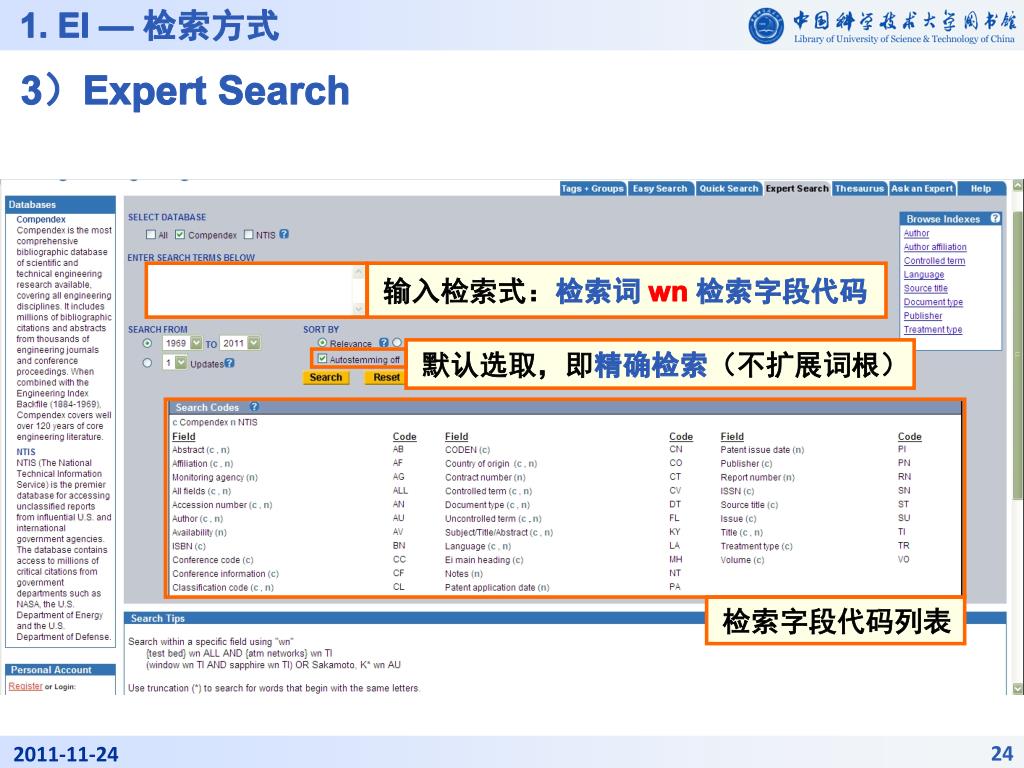1024x768 pixels.
Task: Click Search Codes help icon
Action: click(254, 406)
